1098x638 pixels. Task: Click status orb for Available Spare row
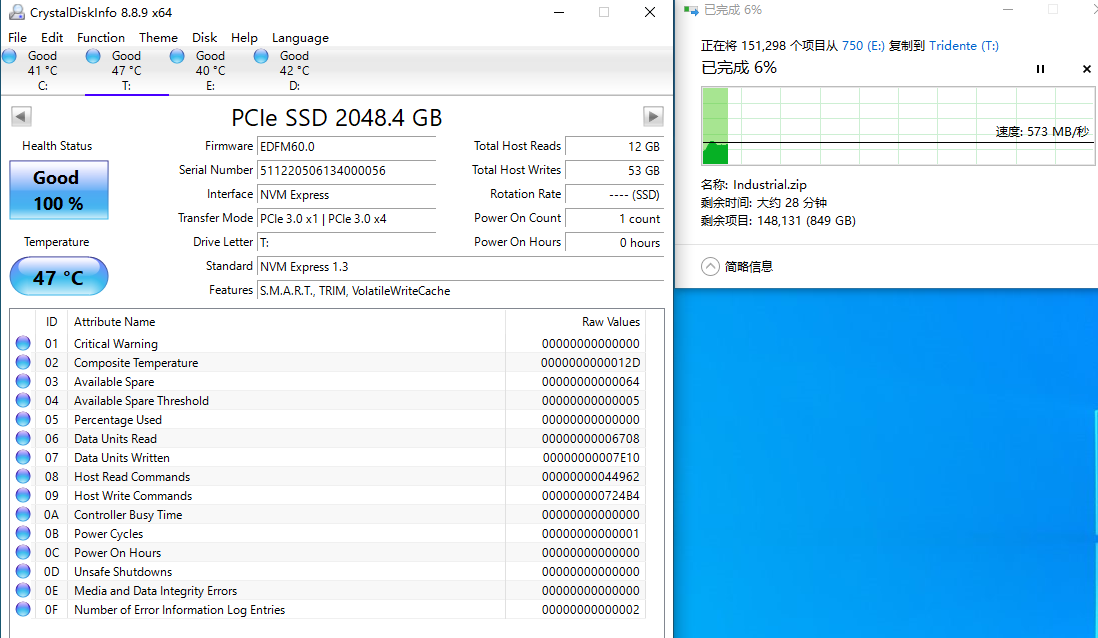point(23,381)
